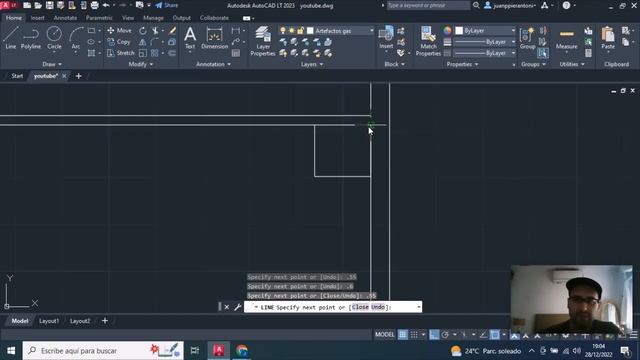Click the Insert block icon
The width and height of the screenshot is (640, 360).
386,38
